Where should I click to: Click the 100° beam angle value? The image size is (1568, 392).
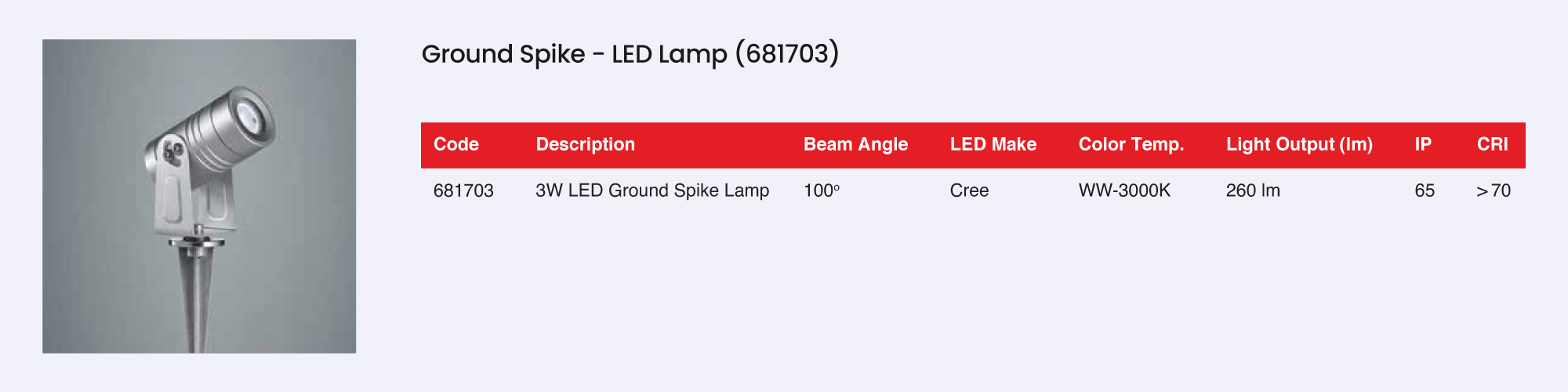(821, 191)
